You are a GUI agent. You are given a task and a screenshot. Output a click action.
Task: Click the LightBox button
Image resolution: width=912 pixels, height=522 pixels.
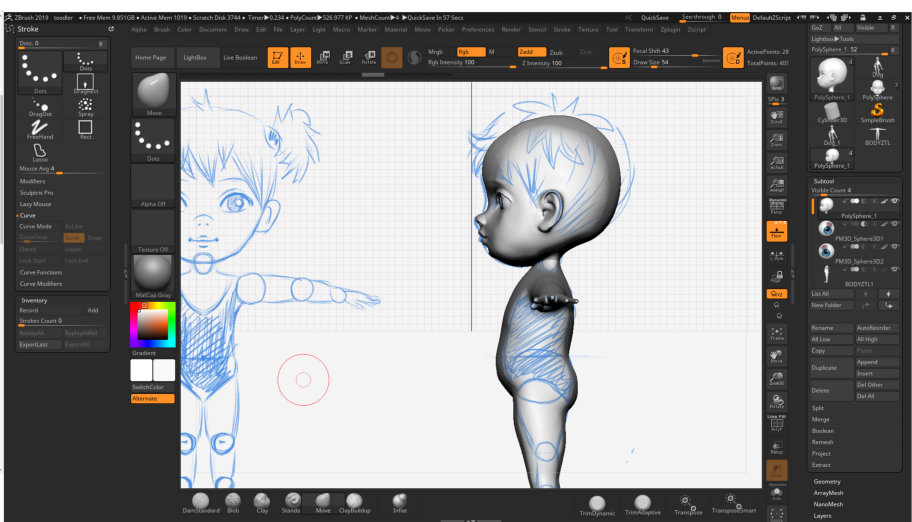point(195,58)
